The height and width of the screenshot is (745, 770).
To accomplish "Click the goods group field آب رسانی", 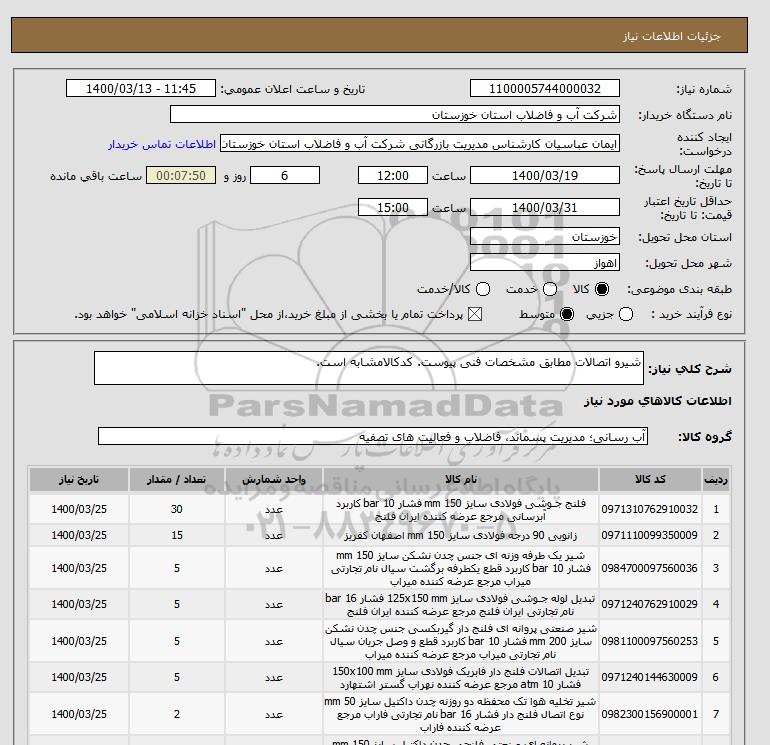I will click(x=373, y=436).
